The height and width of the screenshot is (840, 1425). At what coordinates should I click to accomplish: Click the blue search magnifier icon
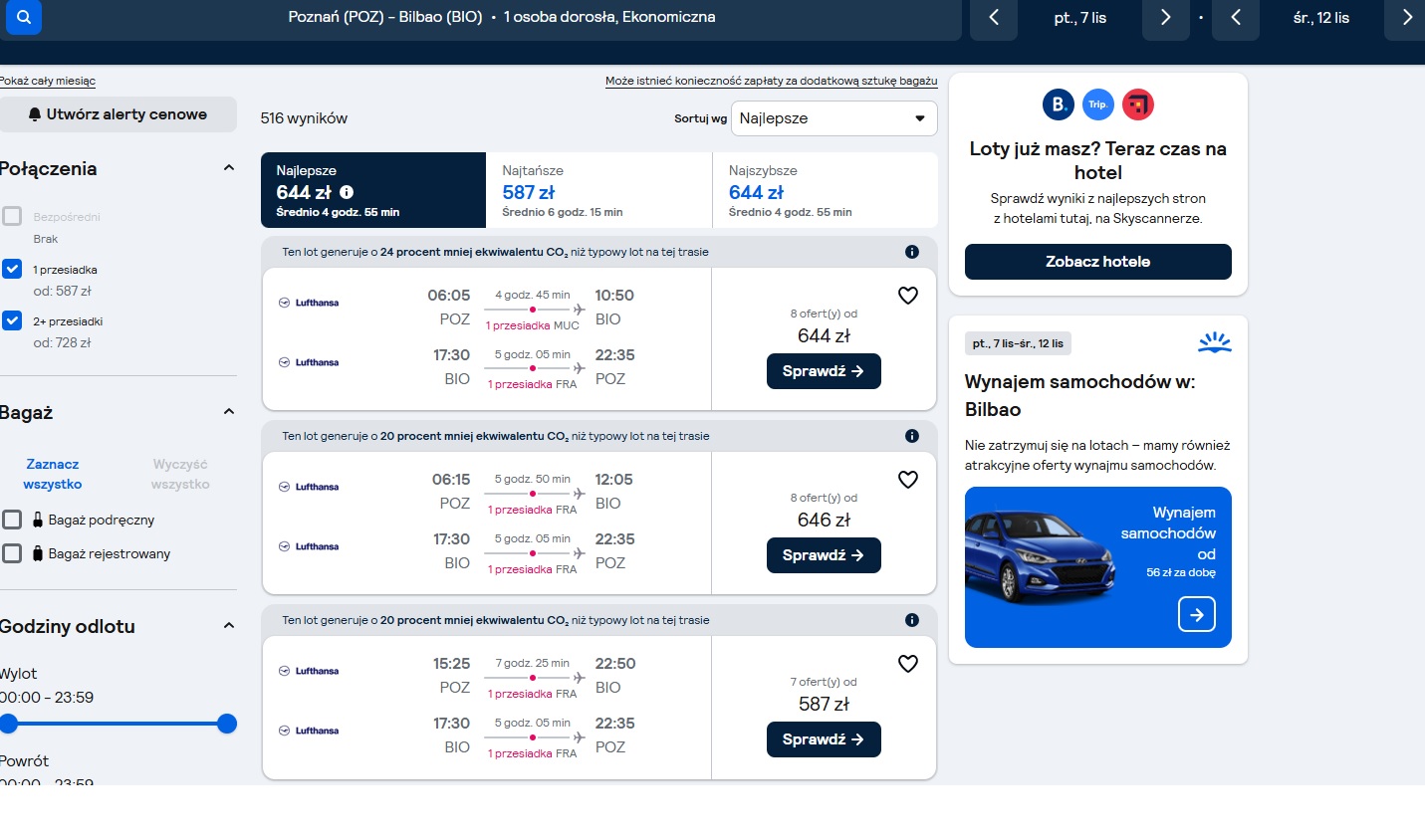(x=24, y=17)
